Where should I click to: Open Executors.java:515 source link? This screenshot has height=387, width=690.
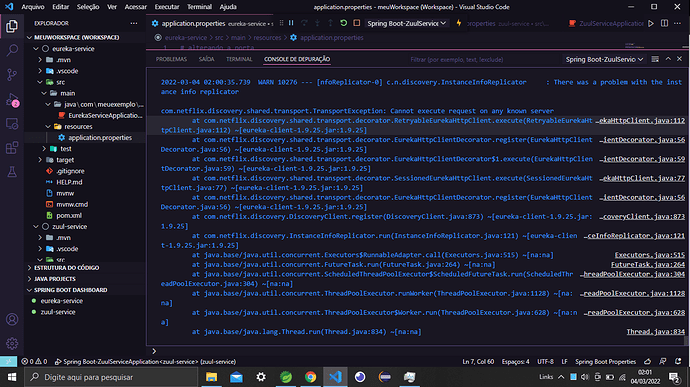pyautogui.click(x=650, y=255)
